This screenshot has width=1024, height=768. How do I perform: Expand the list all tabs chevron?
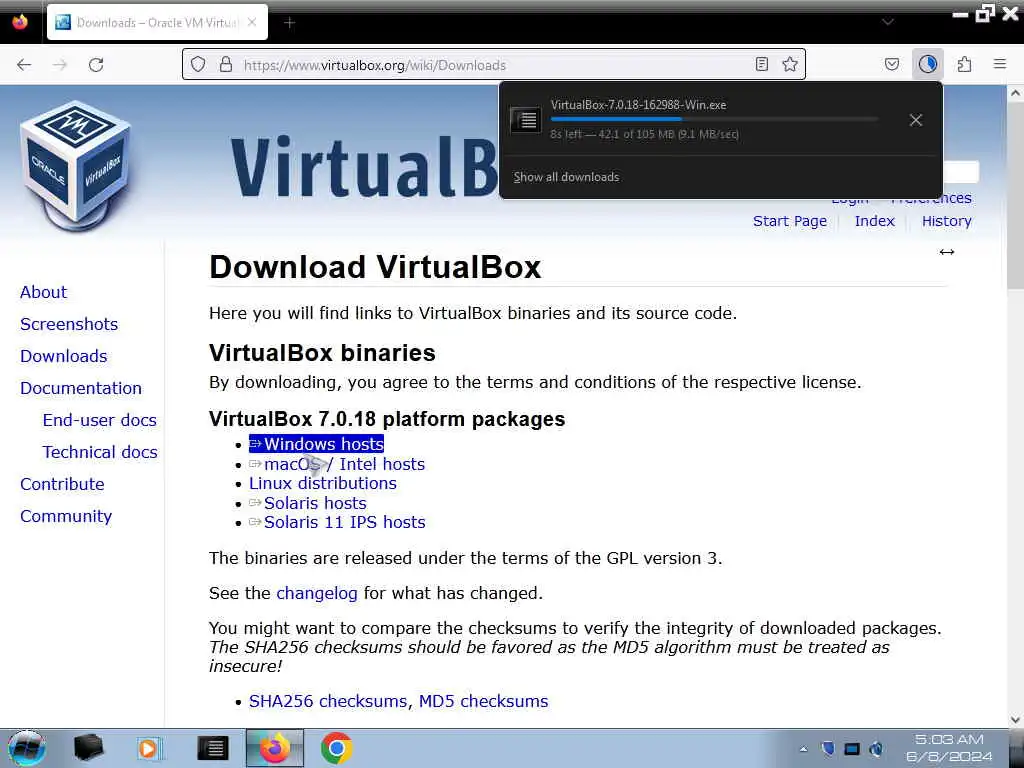coord(888,22)
